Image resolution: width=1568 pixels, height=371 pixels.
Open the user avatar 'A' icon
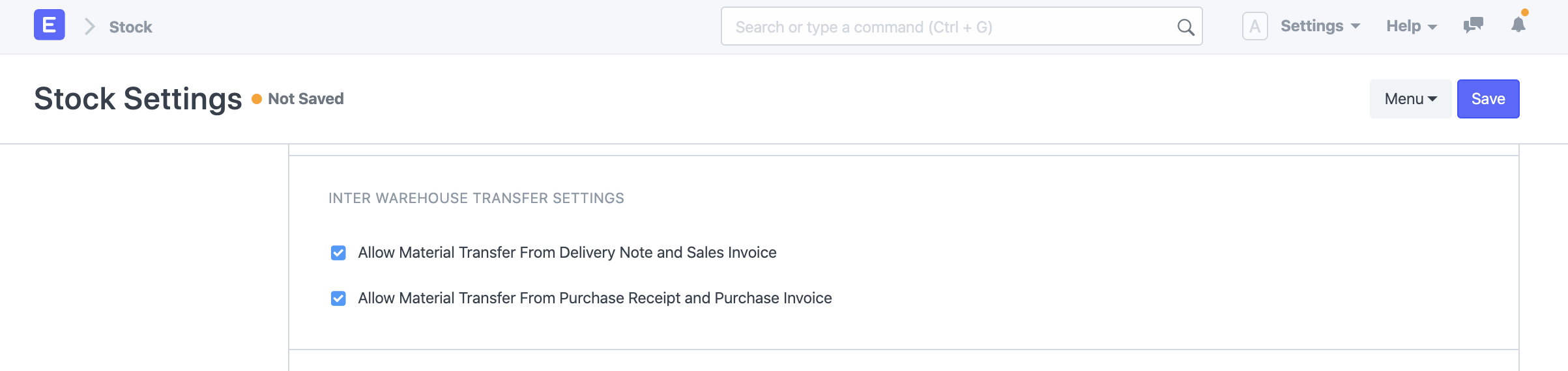click(x=1255, y=27)
